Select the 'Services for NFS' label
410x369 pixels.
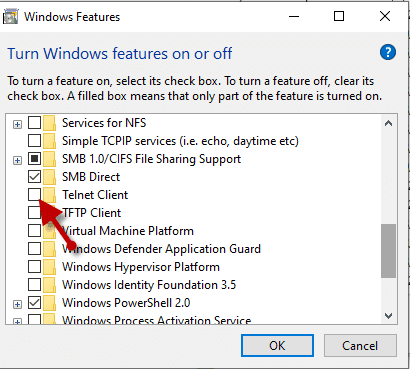point(104,123)
